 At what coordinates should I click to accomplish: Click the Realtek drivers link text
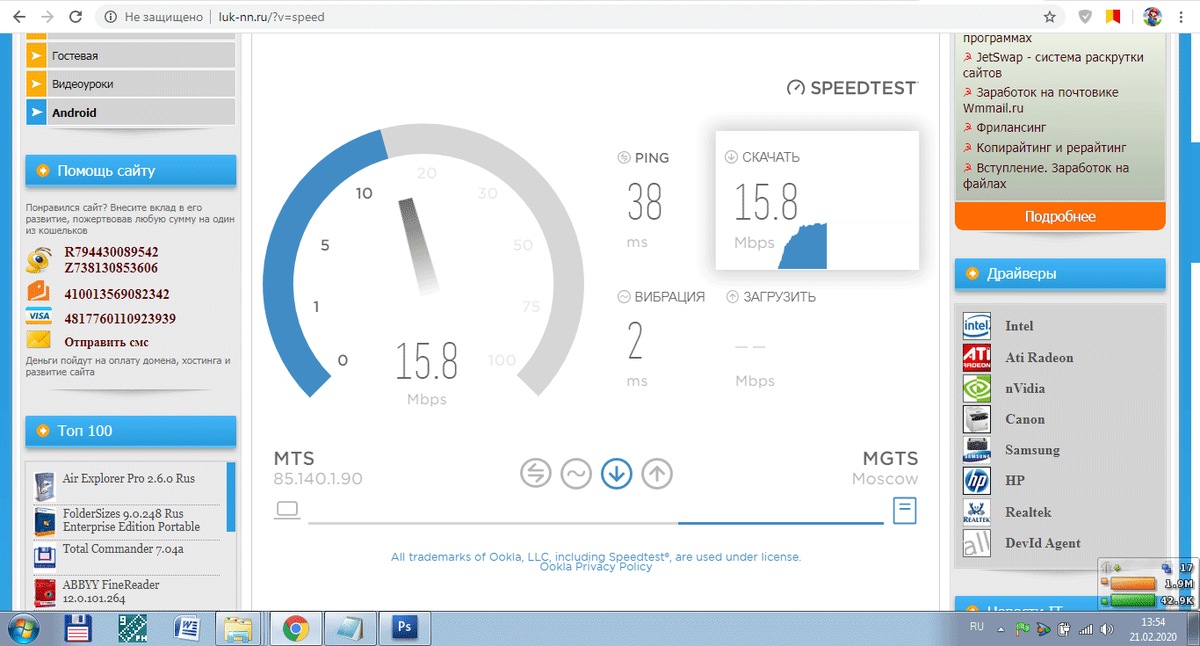point(1028,512)
